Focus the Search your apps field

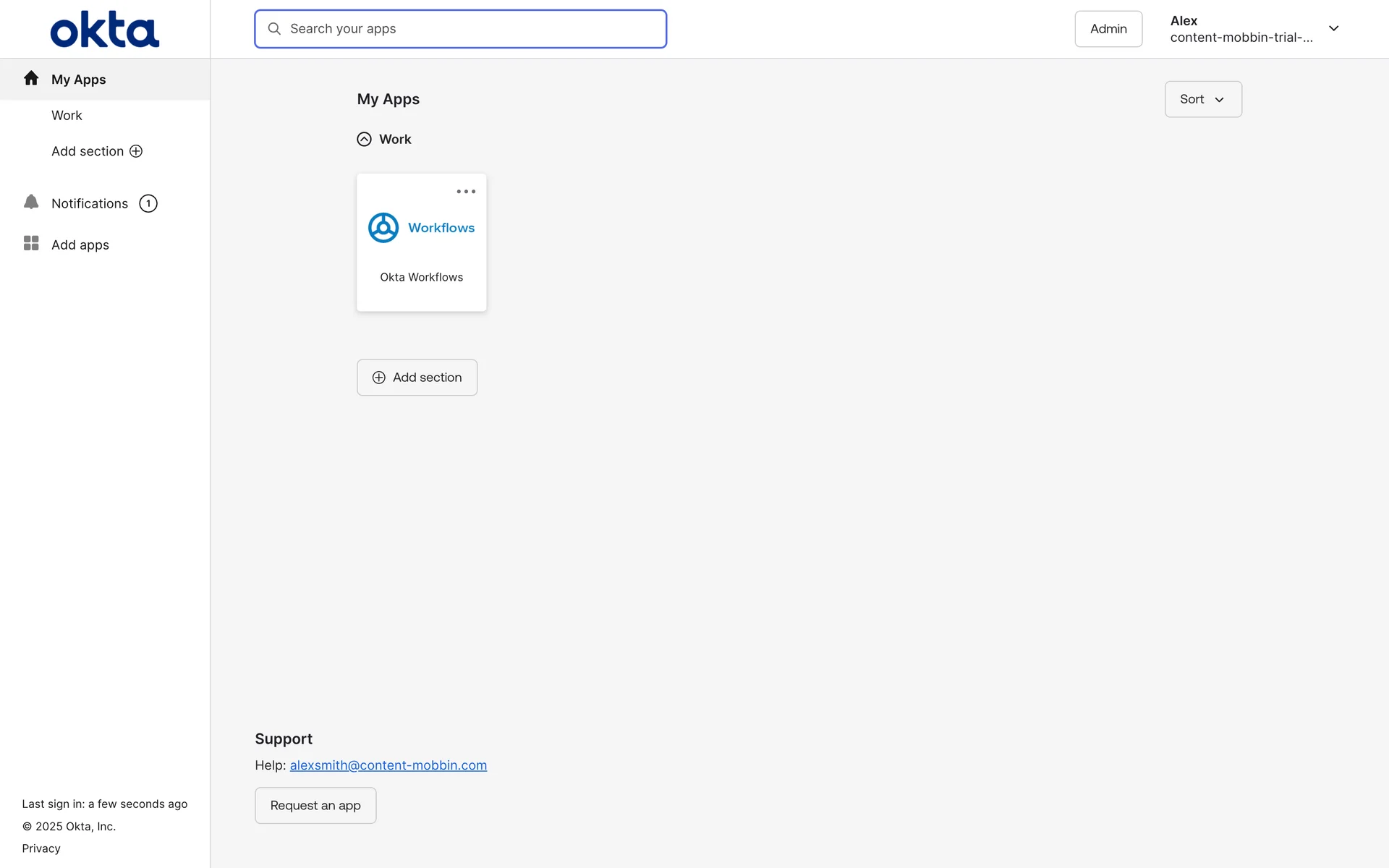470,29
